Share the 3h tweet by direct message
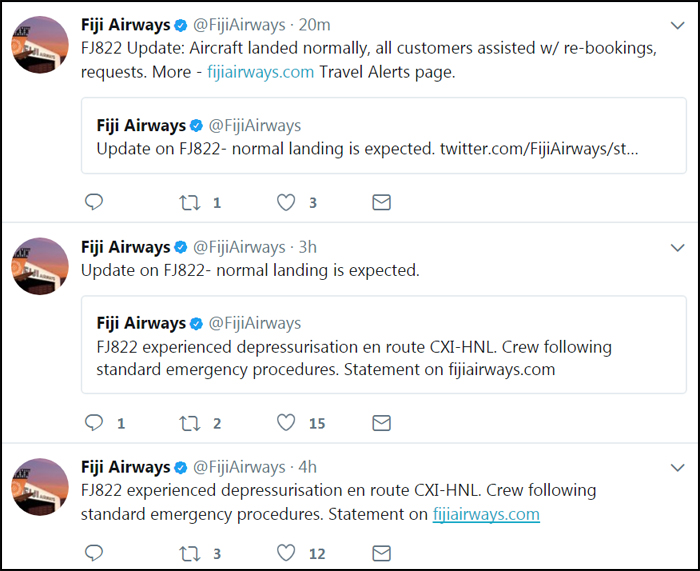The height and width of the screenshot is (571, 700). (x=381, y=423)
